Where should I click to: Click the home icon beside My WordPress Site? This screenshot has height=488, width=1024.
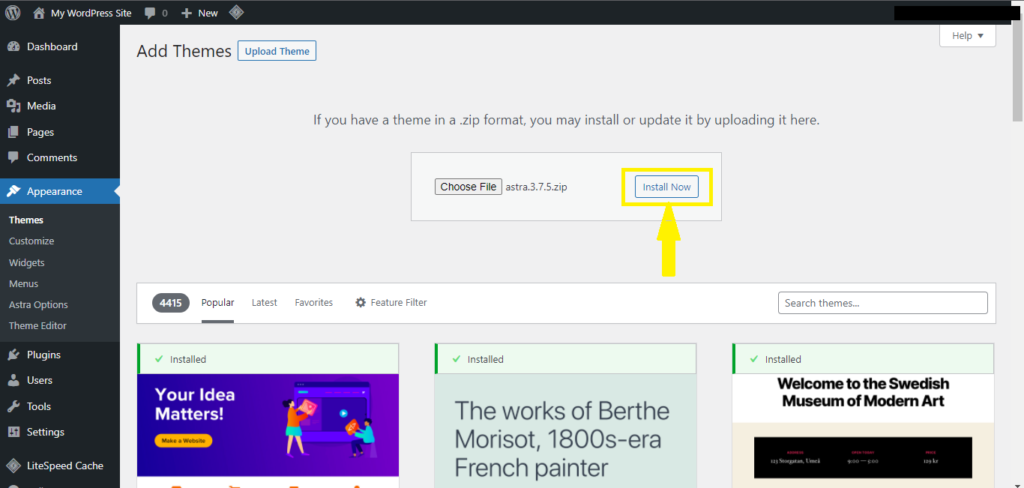[x=39, y=12]
